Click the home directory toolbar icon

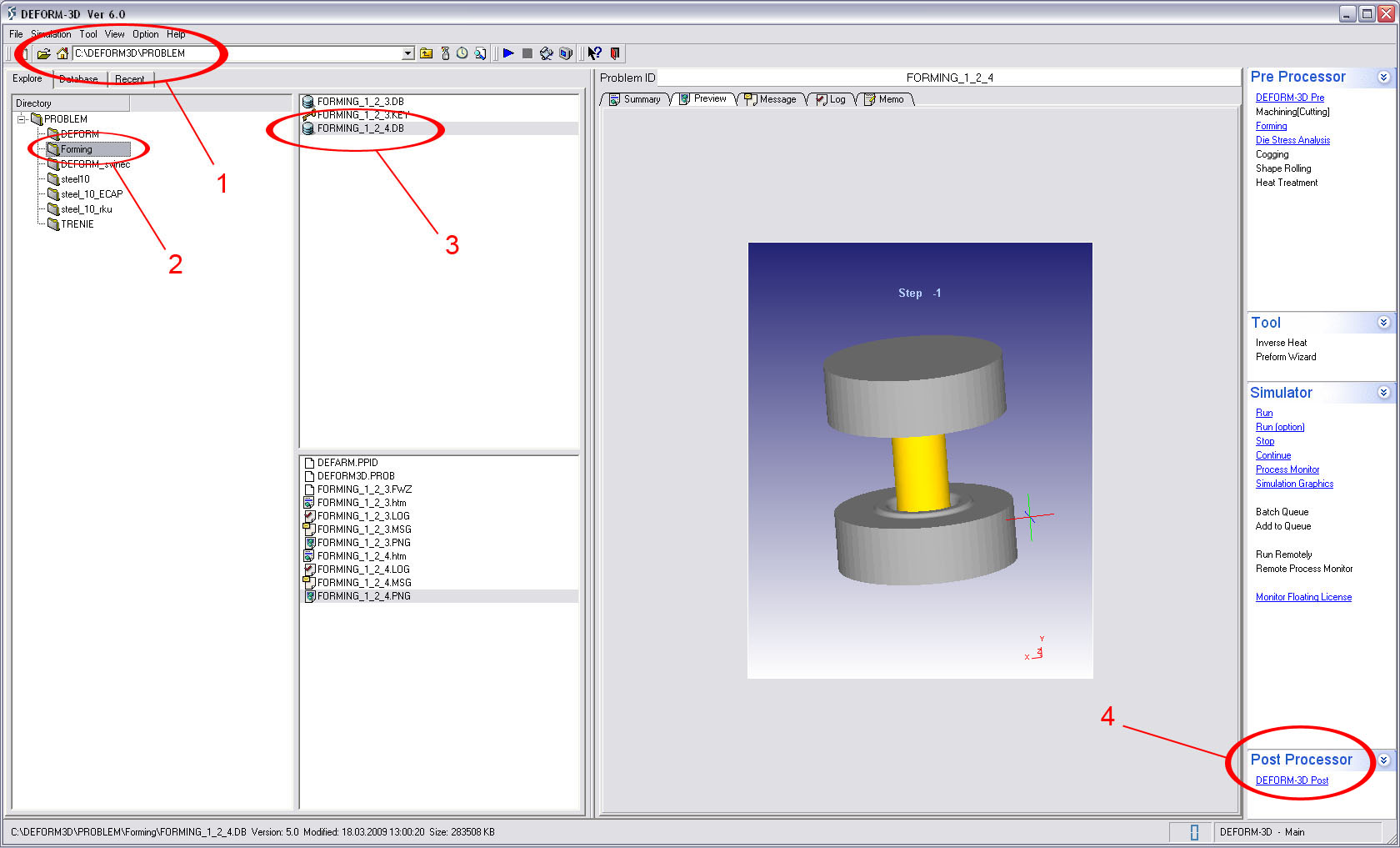[62, 53]
